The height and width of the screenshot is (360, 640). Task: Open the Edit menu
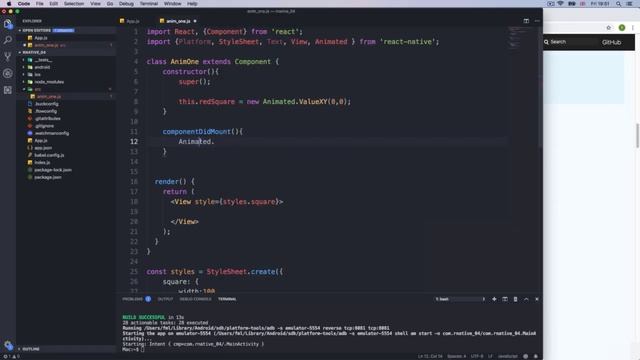(x=53, y=4)
